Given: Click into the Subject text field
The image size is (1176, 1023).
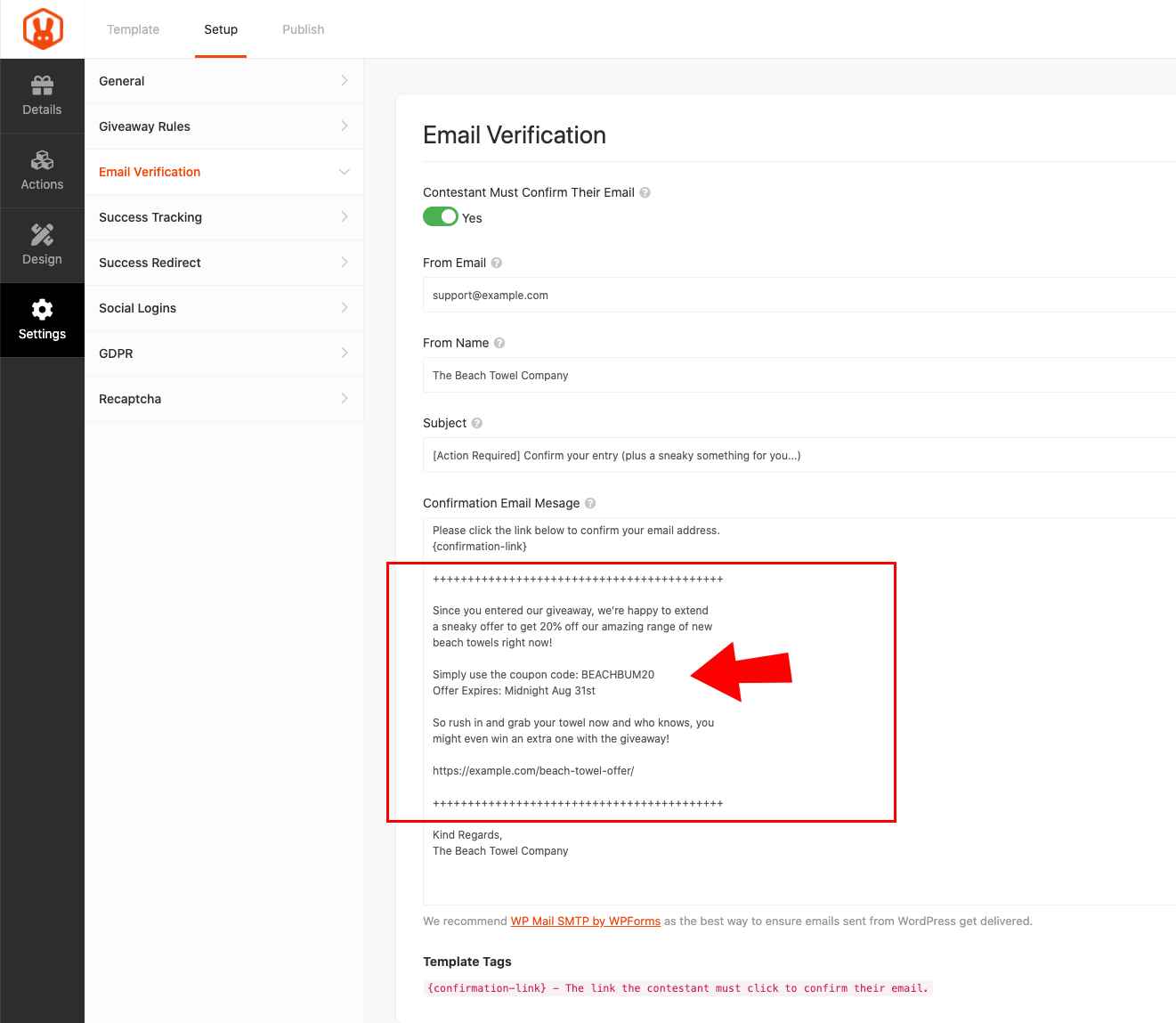Looking at the screenshot, I should [799, 456].
